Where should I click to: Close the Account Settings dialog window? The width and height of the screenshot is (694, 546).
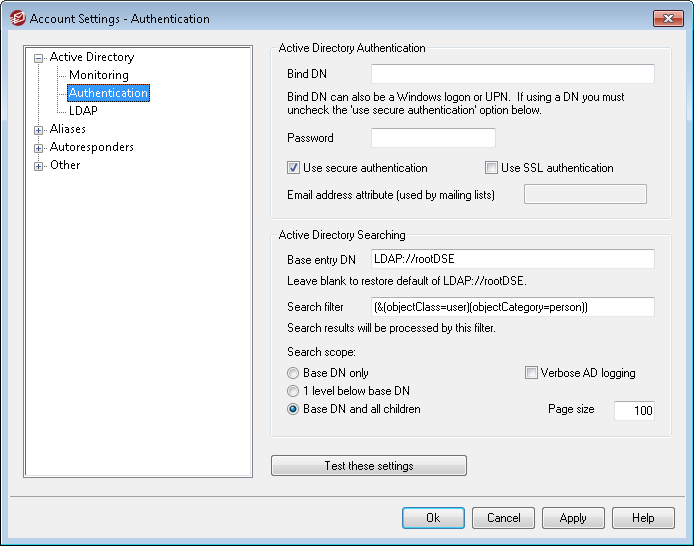(668, 18)
